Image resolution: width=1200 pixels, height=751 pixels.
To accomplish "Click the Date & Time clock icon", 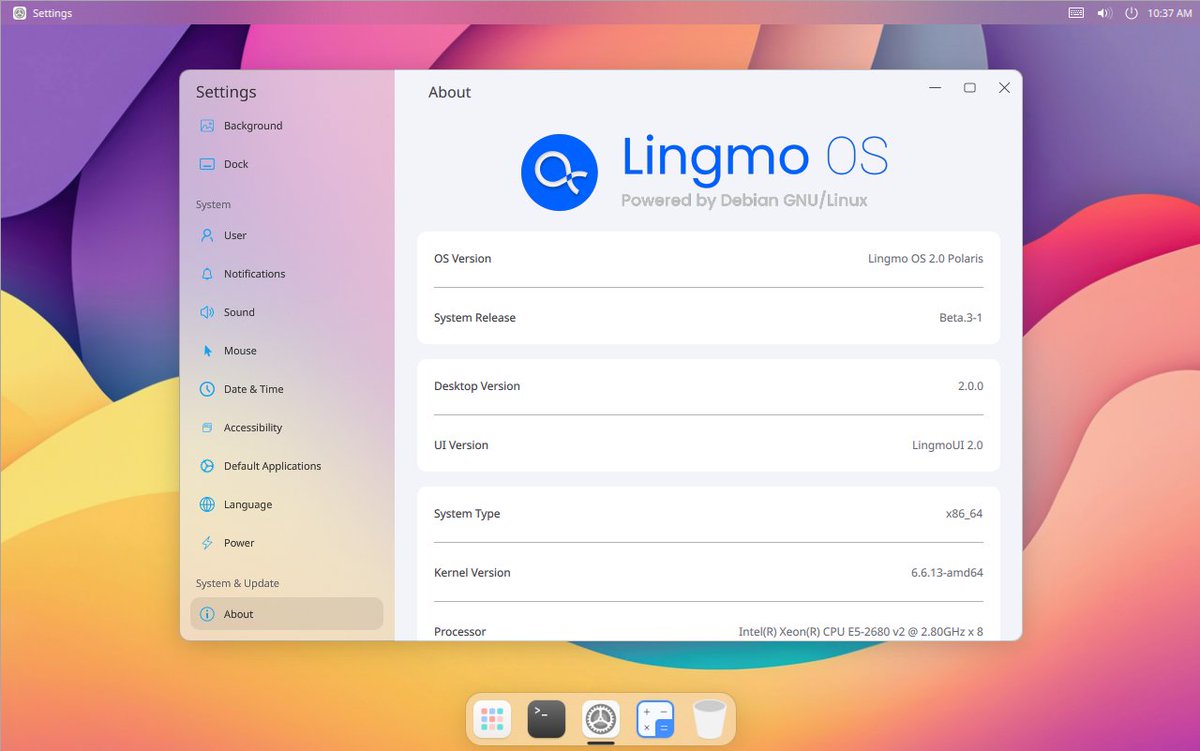I will 207,389.
